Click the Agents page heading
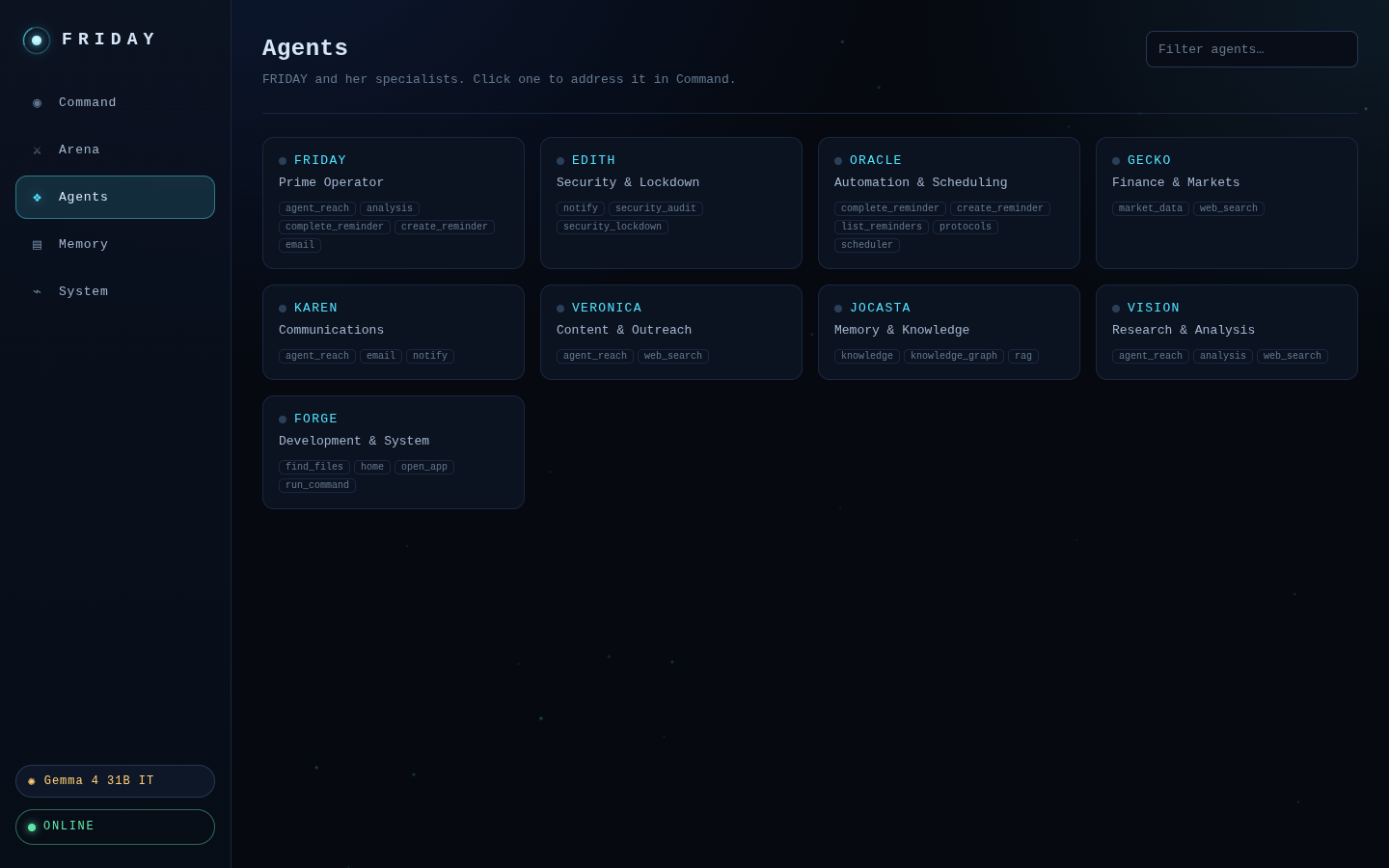The height and width of the screenshot is (868, 1389). point(305,48)
